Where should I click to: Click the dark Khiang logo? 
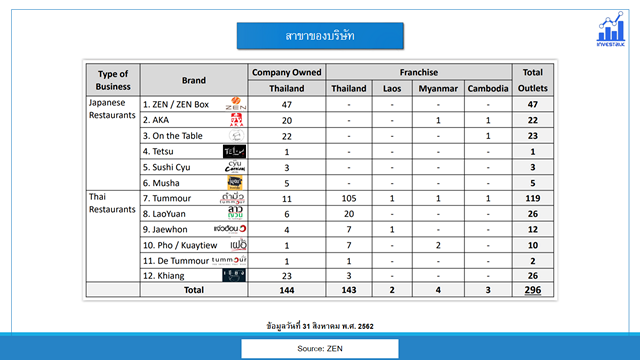coord(234,276)
